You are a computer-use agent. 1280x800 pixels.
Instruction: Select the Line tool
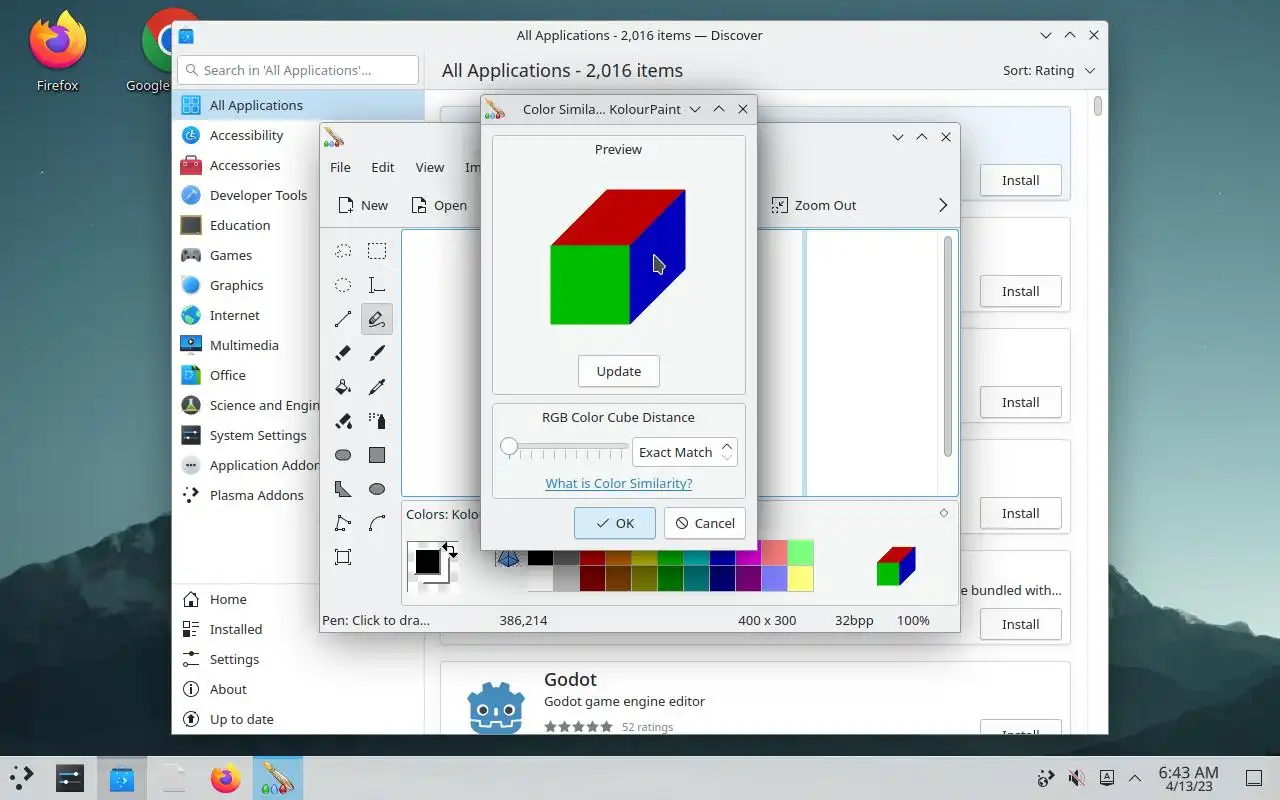pos(343,319)
